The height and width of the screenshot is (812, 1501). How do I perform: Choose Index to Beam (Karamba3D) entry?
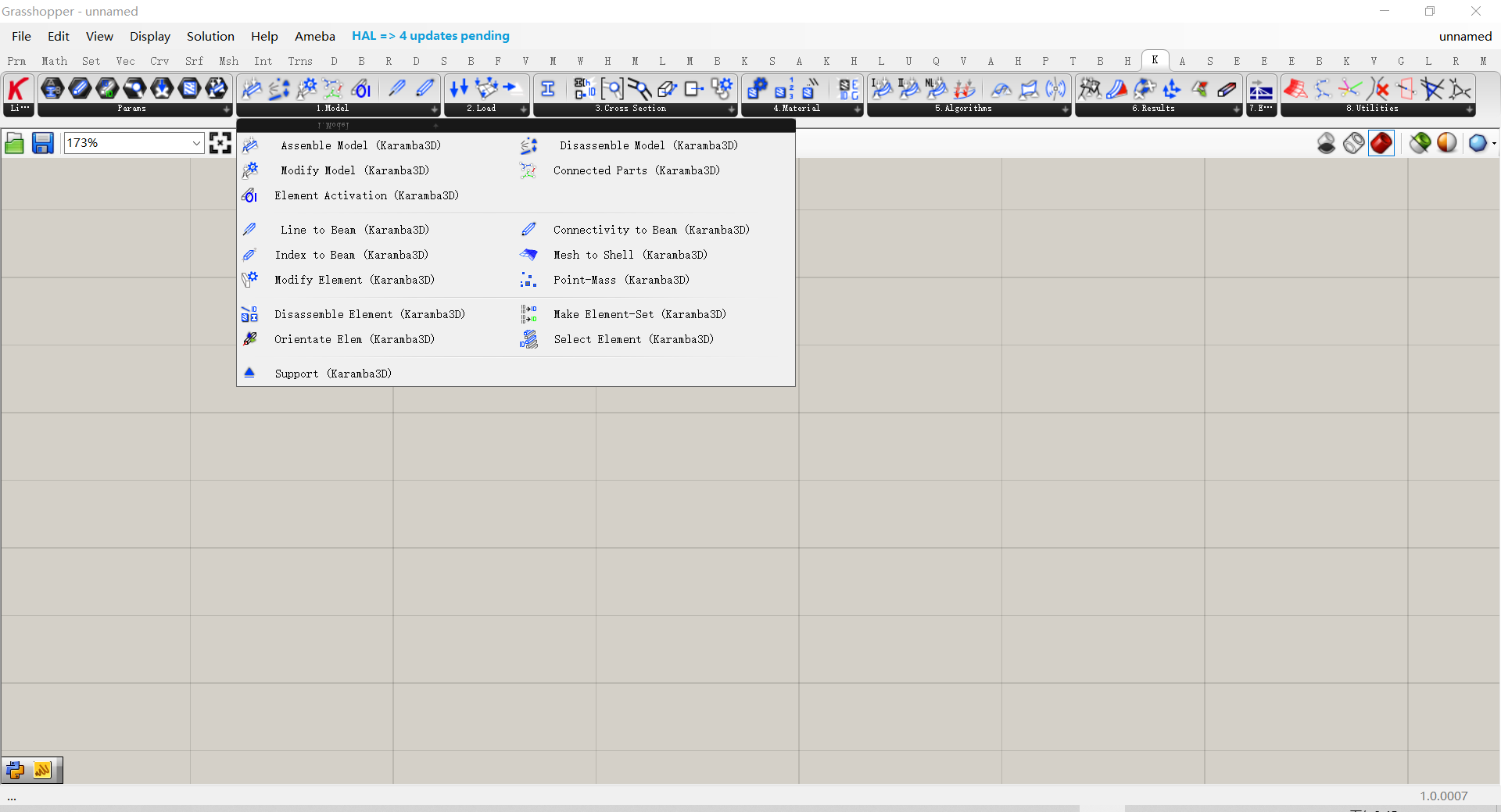pos(352,255)
